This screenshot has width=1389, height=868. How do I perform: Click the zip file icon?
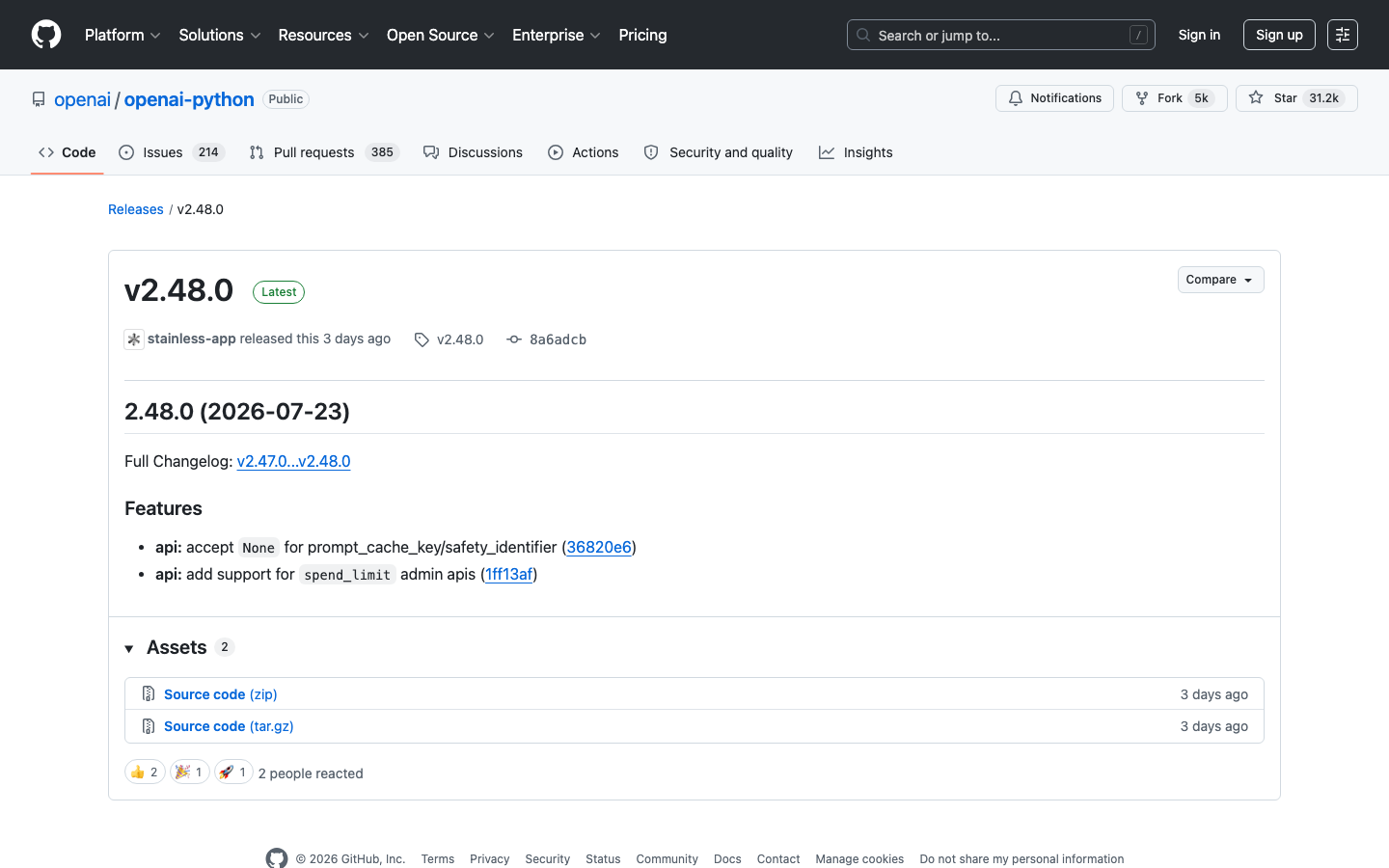pos(149,693)
